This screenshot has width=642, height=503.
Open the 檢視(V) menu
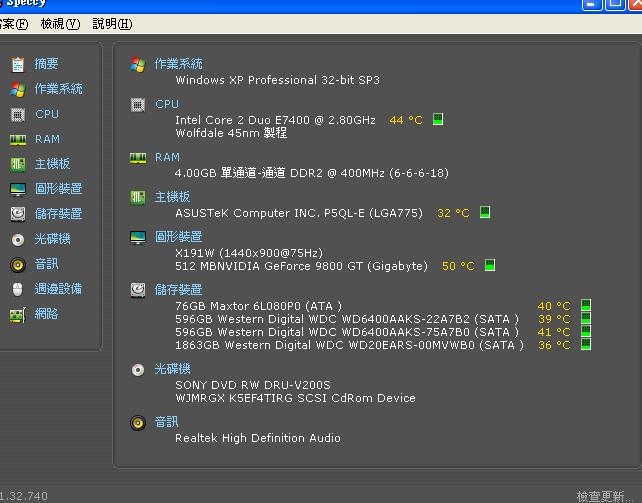click(x=60, y=24)
